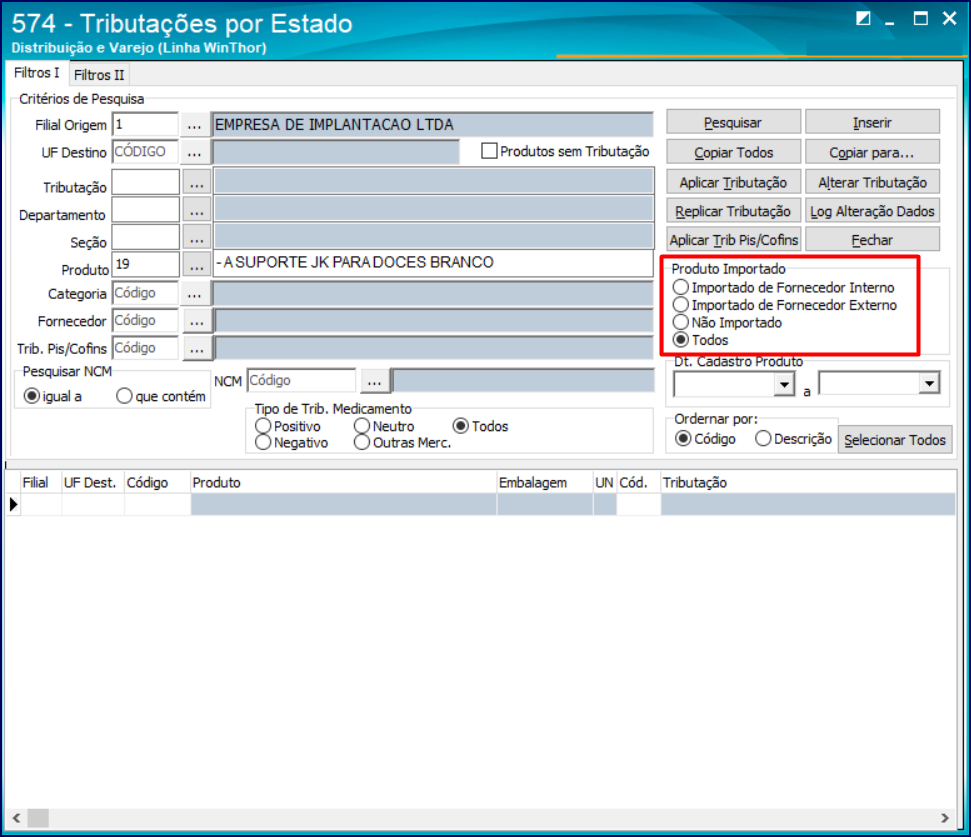
Task: Focus the Filial Origem code field
Action: tap(146, 124)
